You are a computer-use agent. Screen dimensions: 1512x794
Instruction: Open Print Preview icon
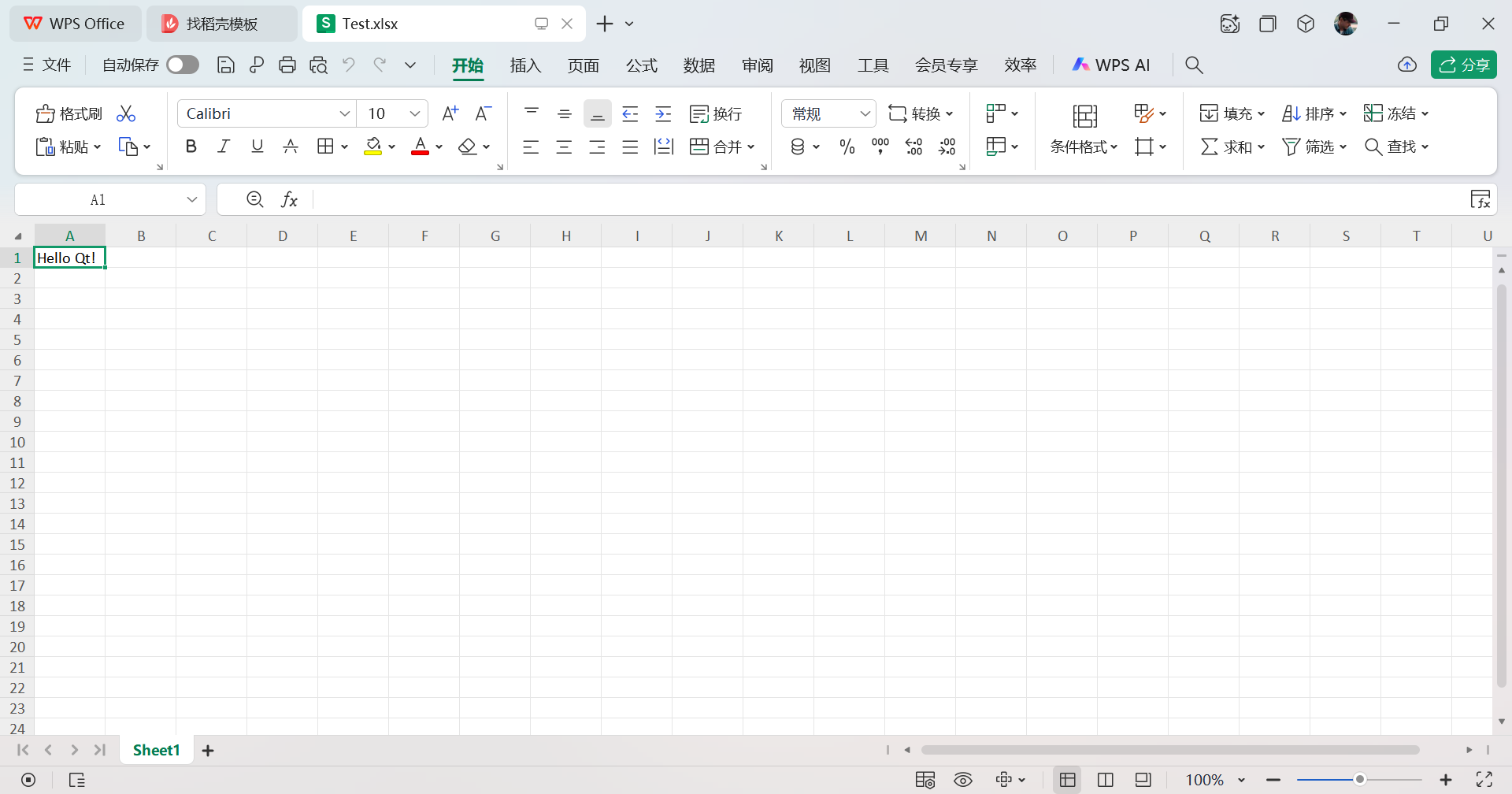[x=318, y=65]
